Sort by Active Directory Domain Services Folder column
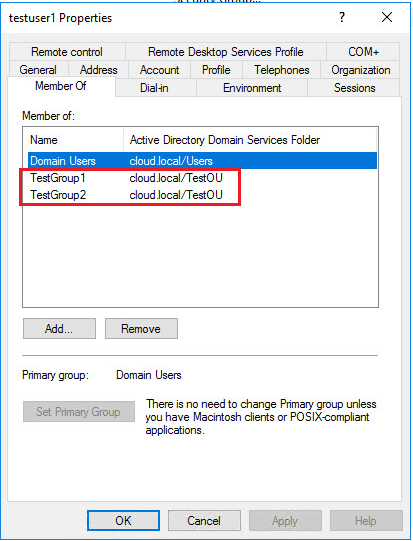413x541 pixels. coord(250,140)
